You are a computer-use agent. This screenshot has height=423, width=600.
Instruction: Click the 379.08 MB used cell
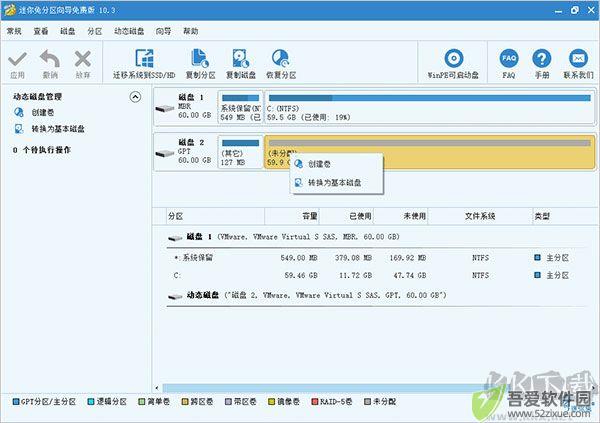tap(354, 258)
